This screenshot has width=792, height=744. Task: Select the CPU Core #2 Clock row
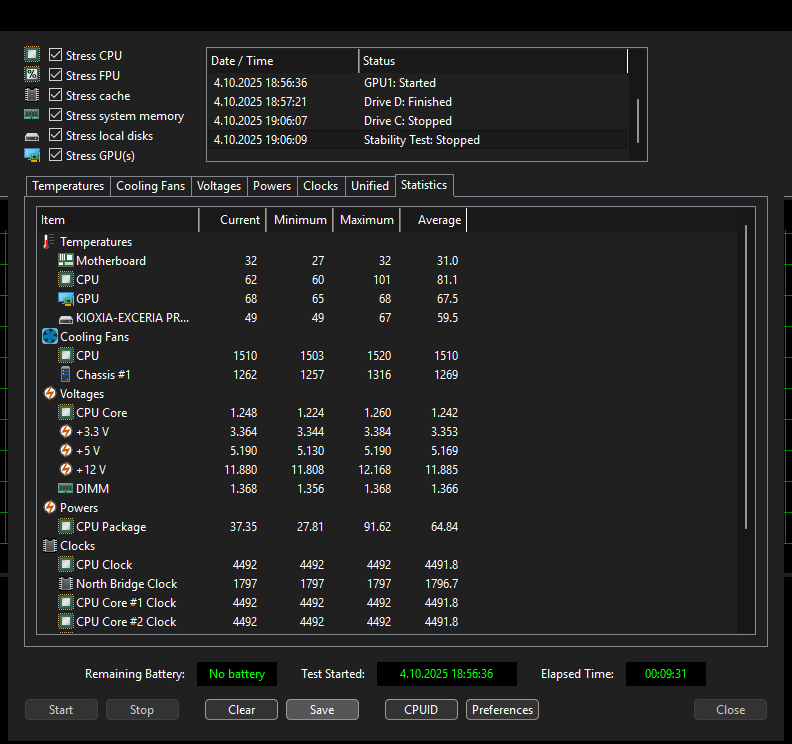(253, 621)
